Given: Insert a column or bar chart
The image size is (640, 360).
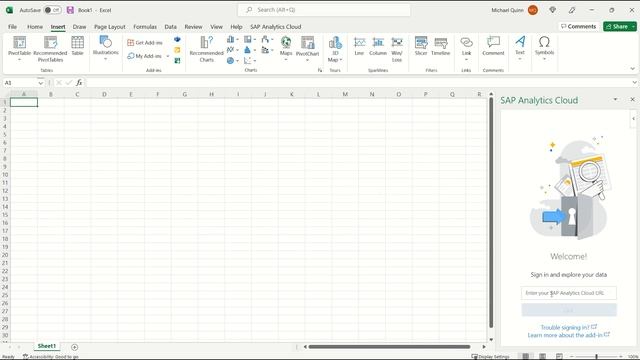Looking at the screenshot, I should (233, 39).
